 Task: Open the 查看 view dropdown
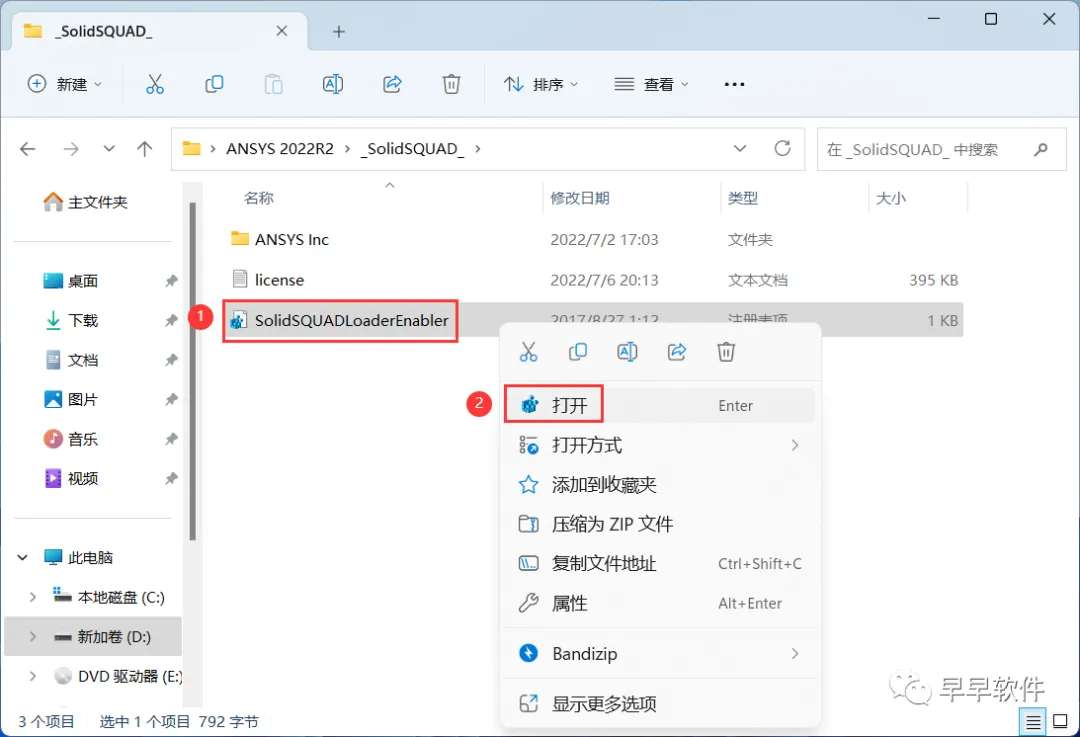(x=651, y=84)
